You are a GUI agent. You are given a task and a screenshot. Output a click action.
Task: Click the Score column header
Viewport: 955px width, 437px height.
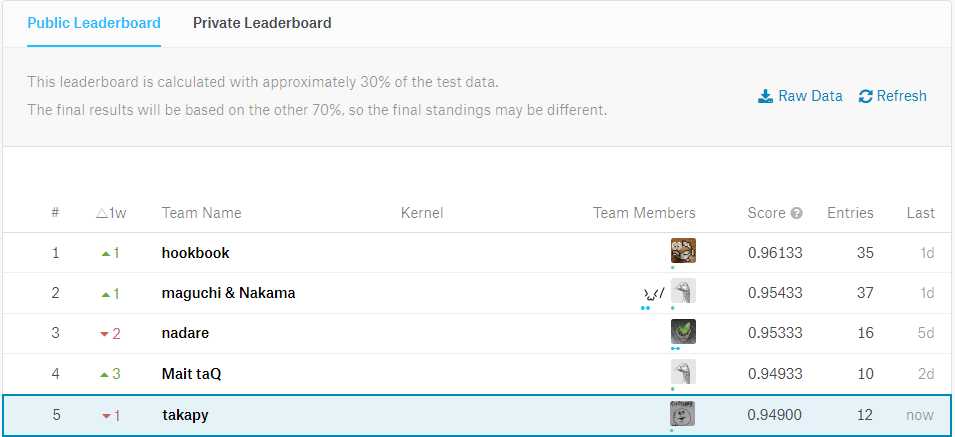pos(766,213)
